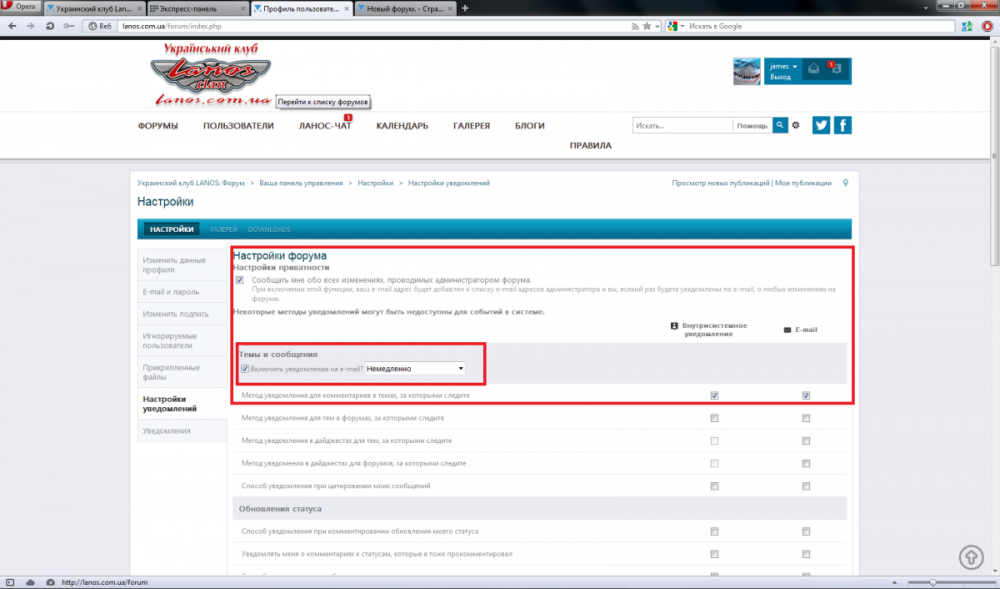Click the scroll-to-top arrow icon
Viewport: 1000px width, 589px height.
(x=970, y=556)
